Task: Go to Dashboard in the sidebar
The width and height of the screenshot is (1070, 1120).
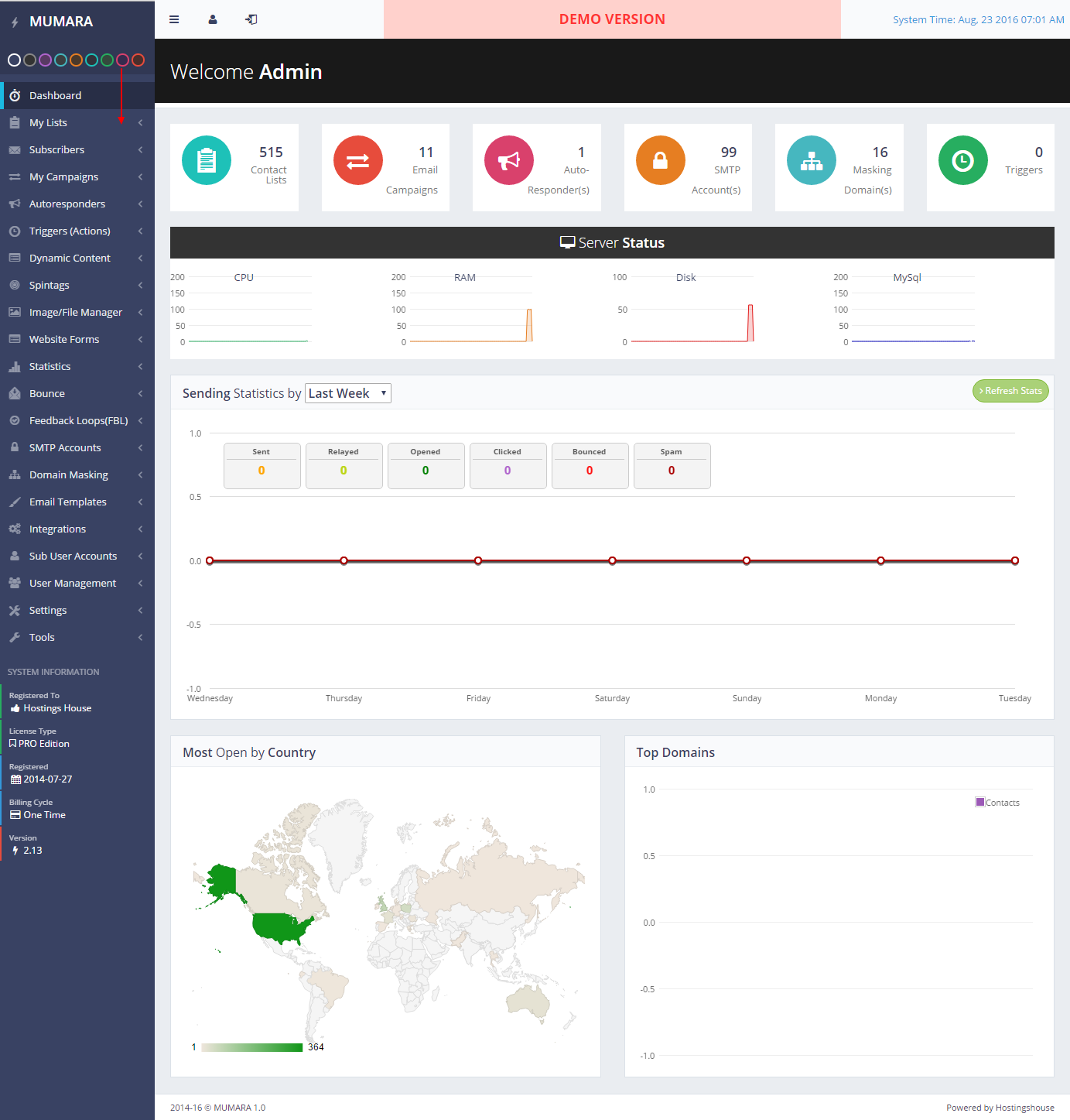Action: (55, 95)
